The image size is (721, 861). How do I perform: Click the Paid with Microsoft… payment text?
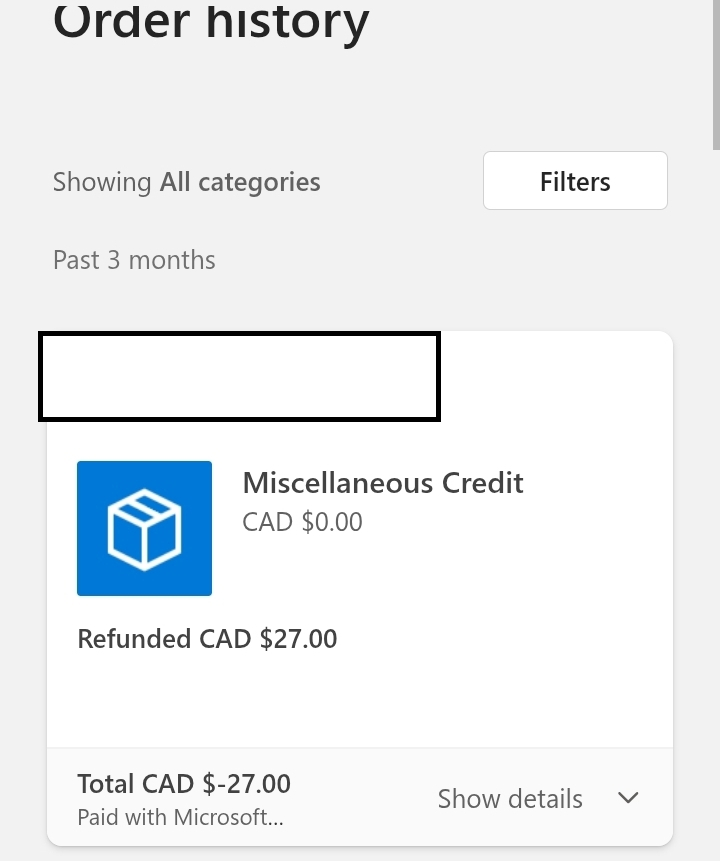[181, 817]
